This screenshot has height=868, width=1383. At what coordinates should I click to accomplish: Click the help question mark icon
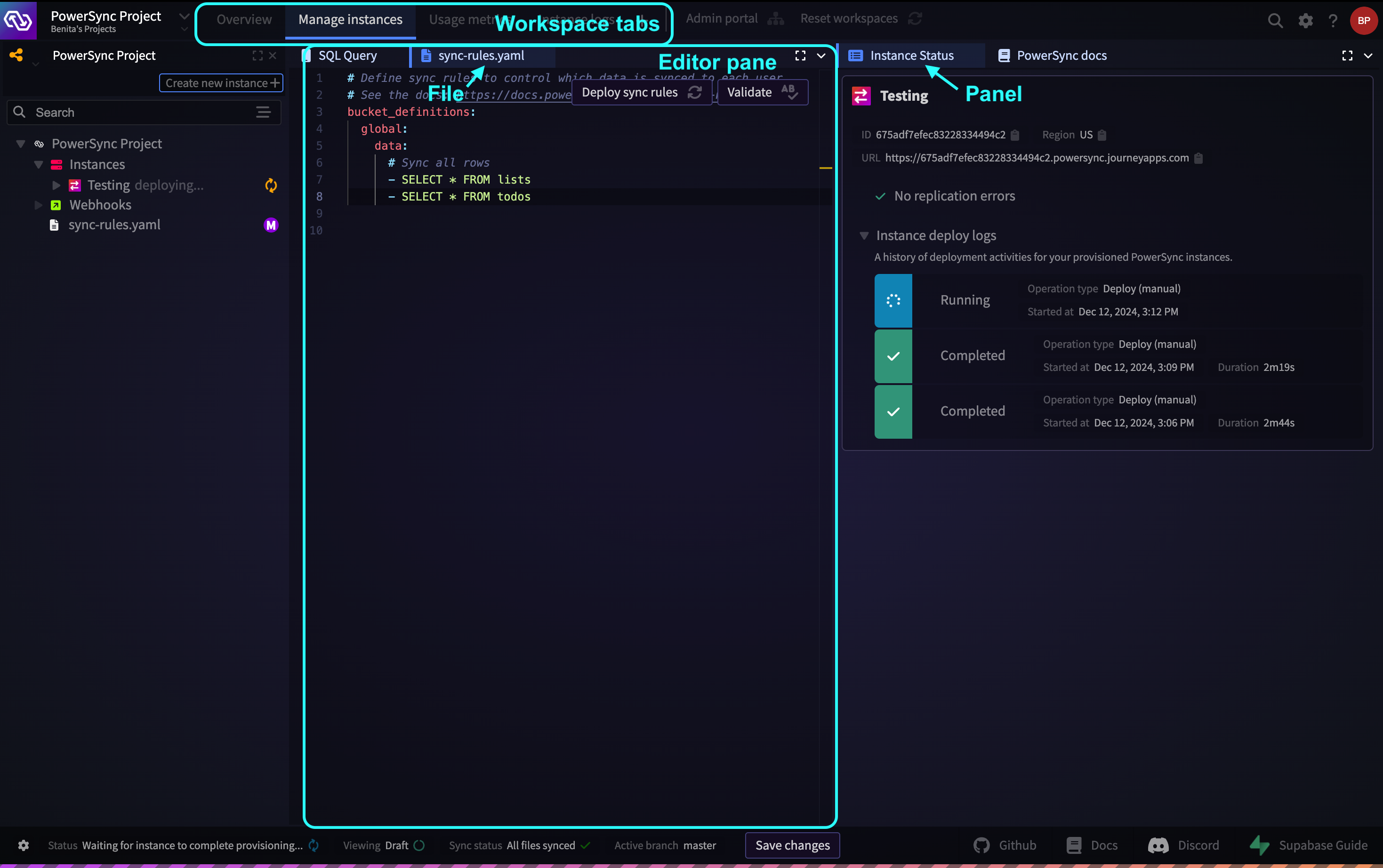pos(1333,21)
